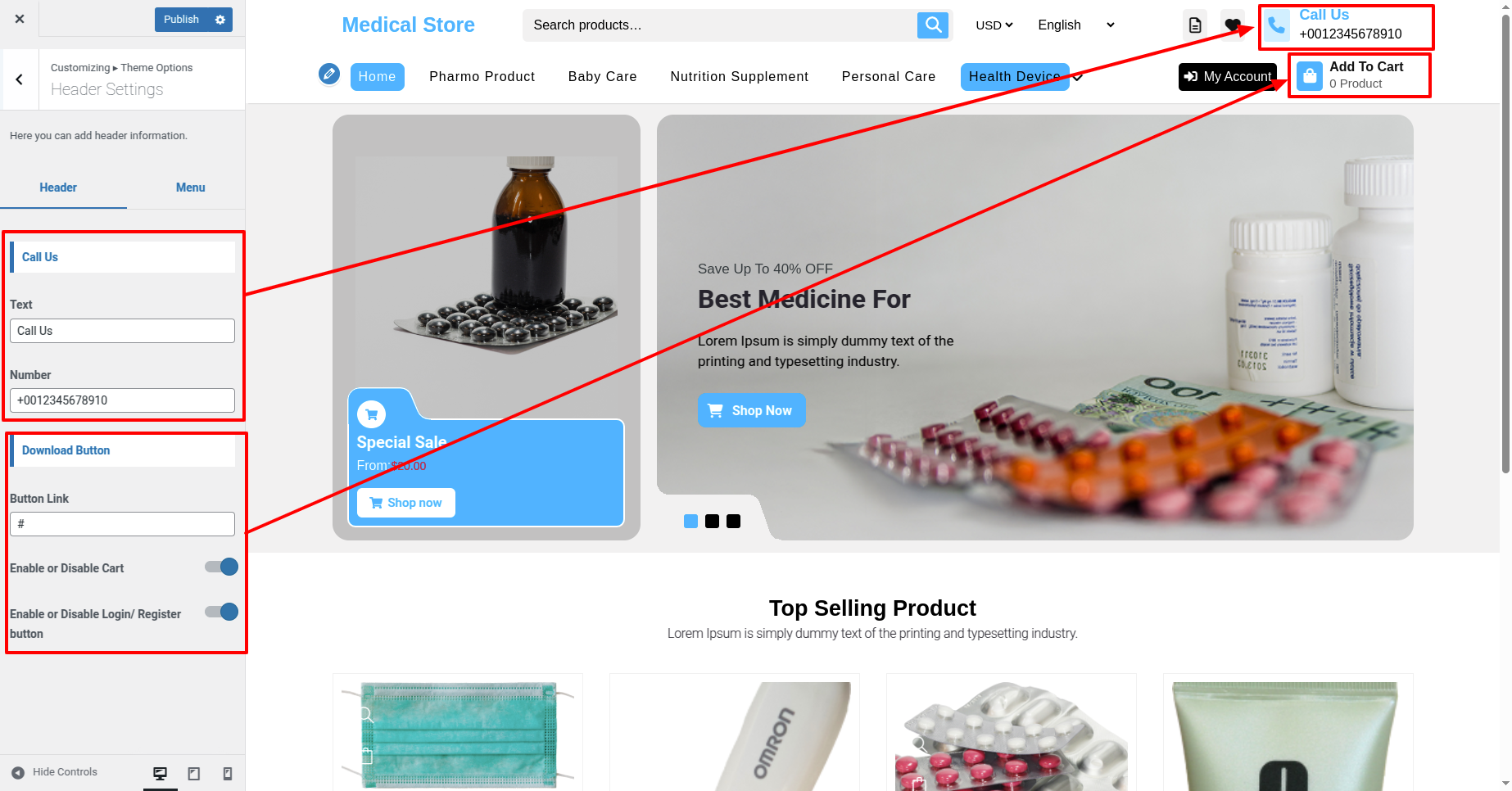Click the Number input field
This screenshot has width=1512, height=791.
click(x=122, y=400)
